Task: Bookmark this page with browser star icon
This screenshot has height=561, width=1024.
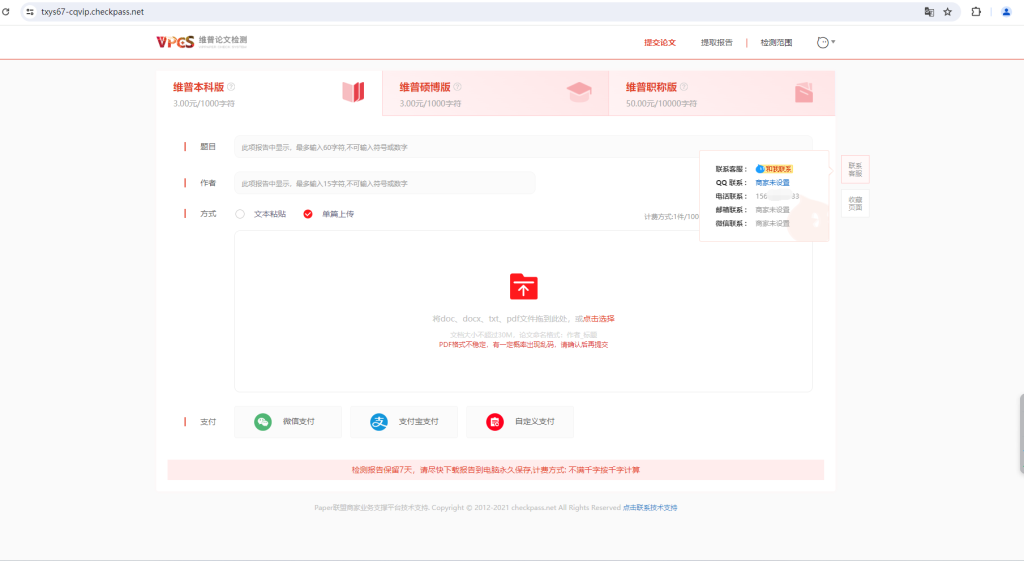Action: tap(947, 12)
